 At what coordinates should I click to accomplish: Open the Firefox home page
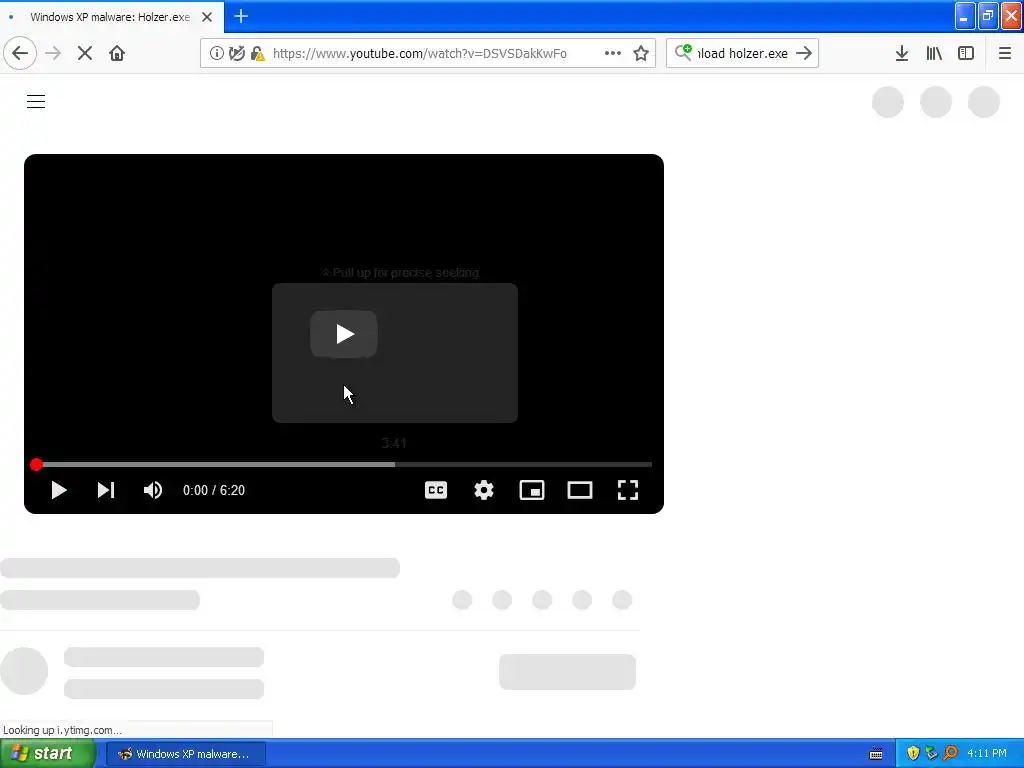117,53
